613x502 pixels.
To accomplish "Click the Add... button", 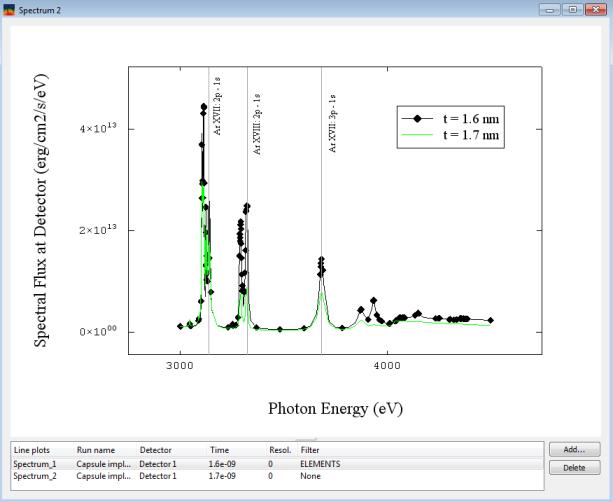I will (x=574, y=450).
